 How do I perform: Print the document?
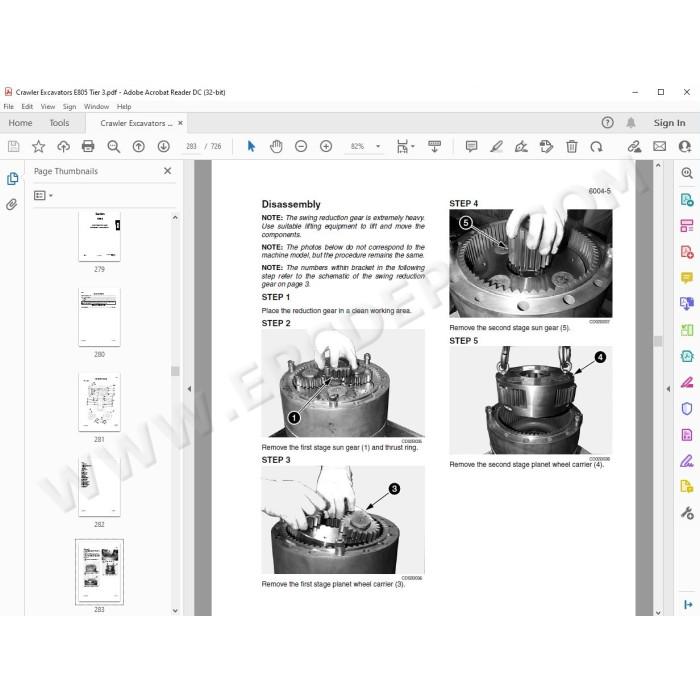point(88,146)
